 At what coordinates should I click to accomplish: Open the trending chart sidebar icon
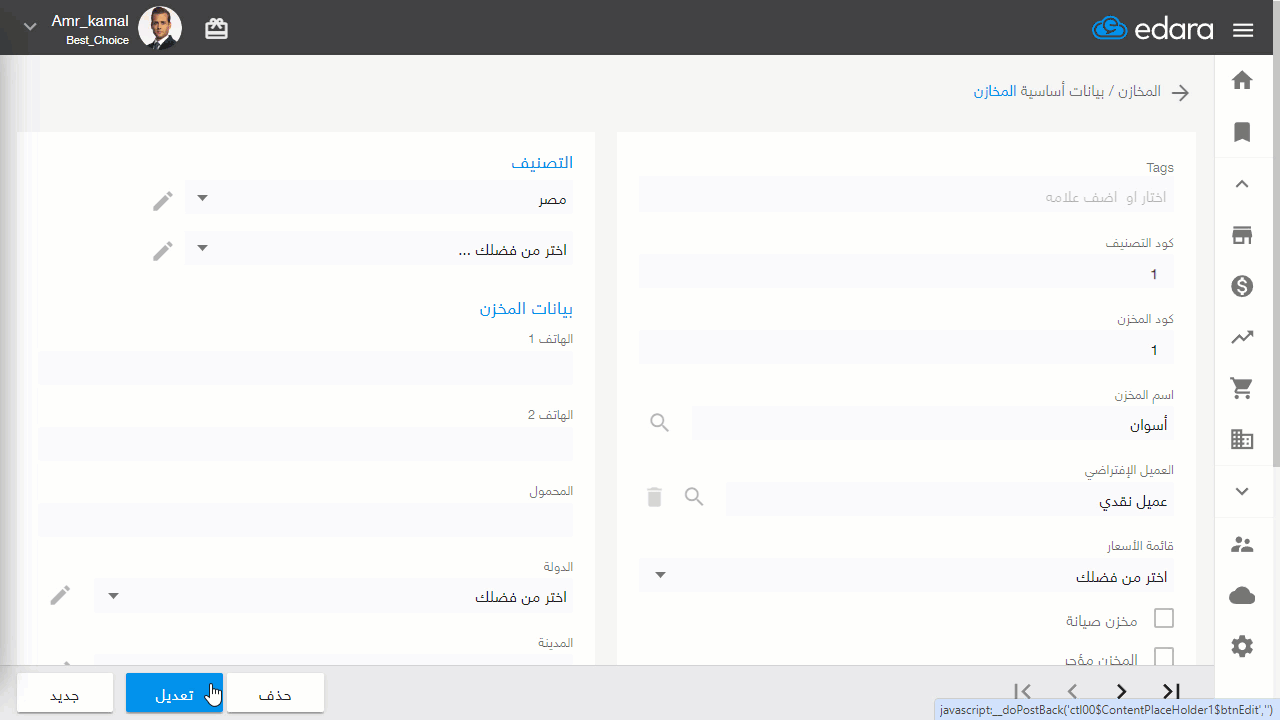pos(1242,338)
